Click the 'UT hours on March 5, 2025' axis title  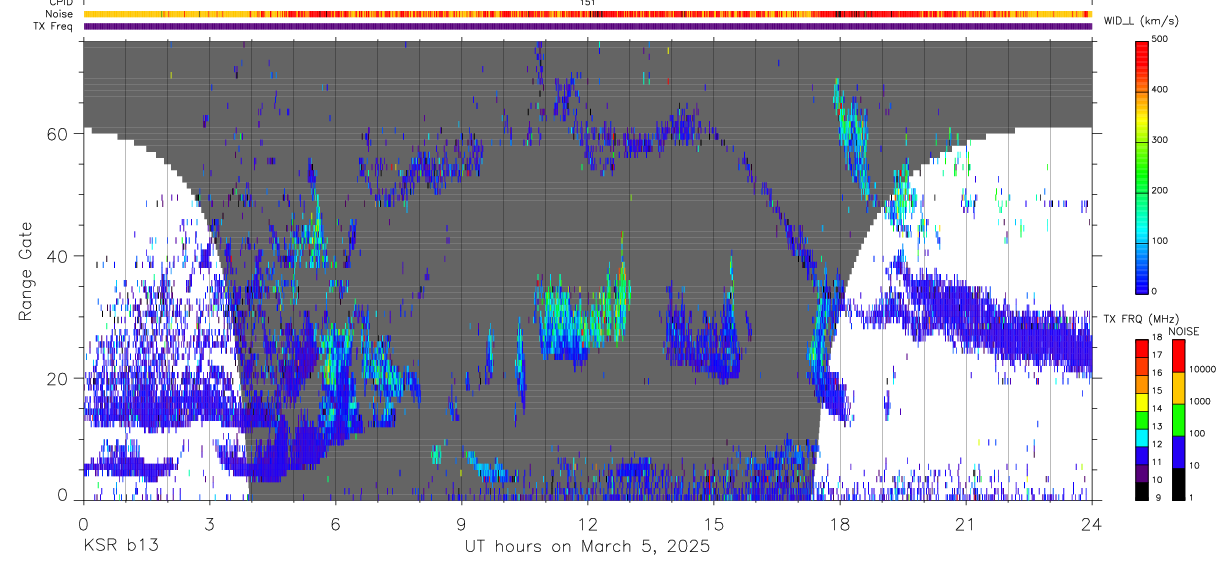pos(587,546)
